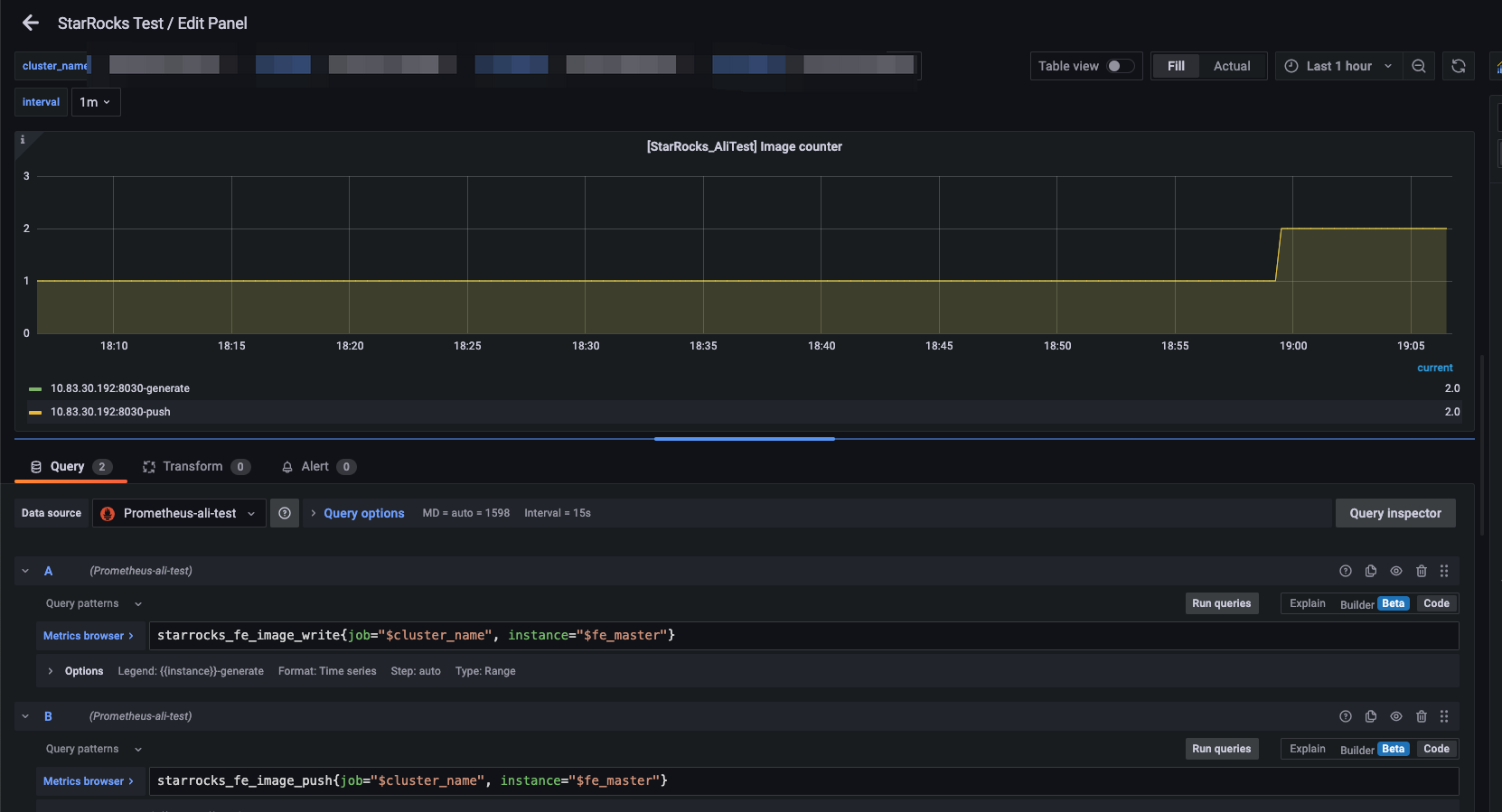This screenshot has width=1502, height=812.
Task: Click Run queries for query A
Action: 1221,603
